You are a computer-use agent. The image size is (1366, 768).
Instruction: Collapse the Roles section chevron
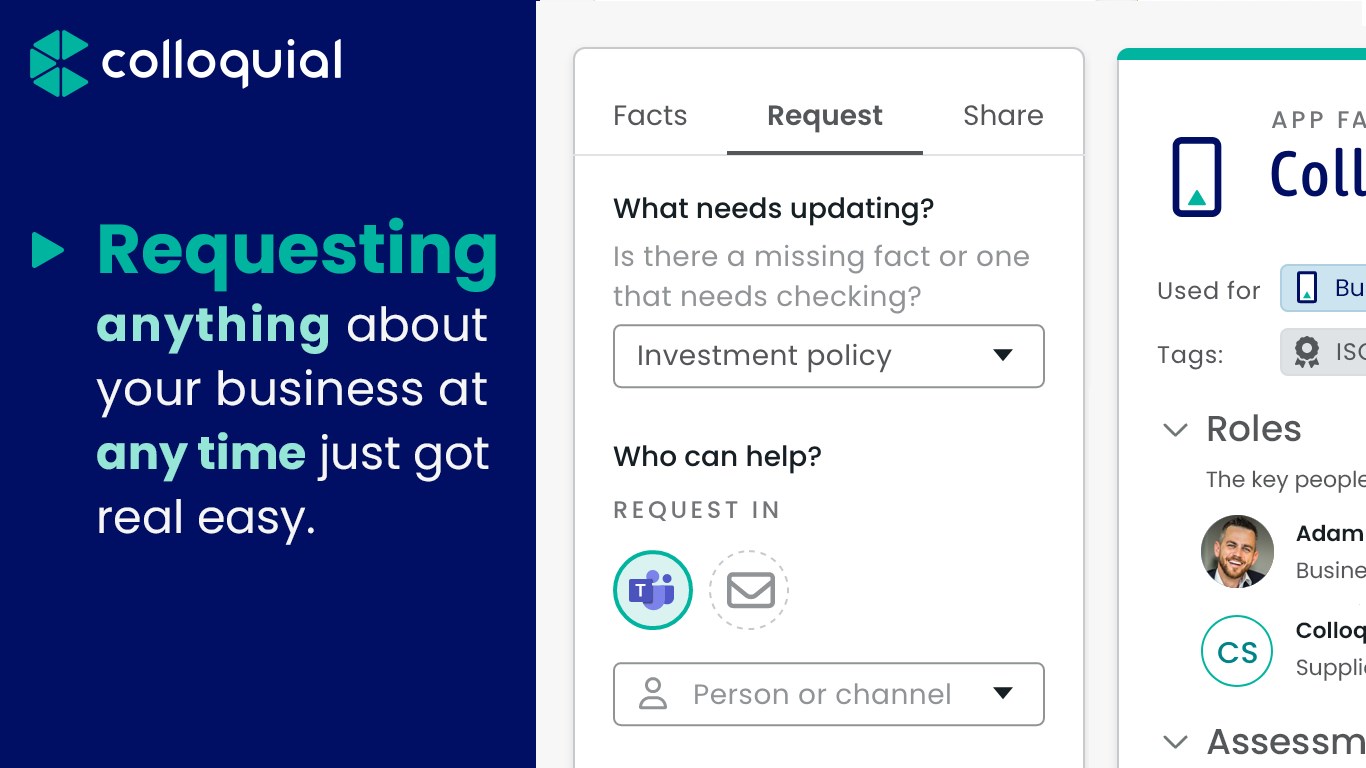(1175, 430)
